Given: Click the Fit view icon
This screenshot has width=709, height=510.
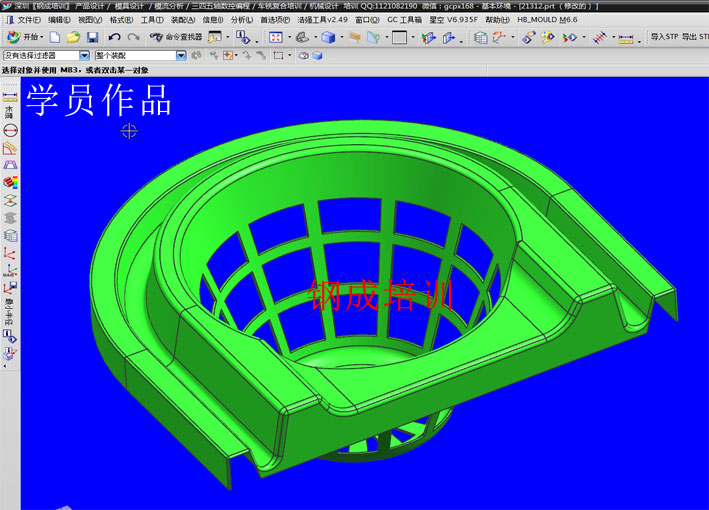Looking at the screenshot, I should tap(276, 37).
